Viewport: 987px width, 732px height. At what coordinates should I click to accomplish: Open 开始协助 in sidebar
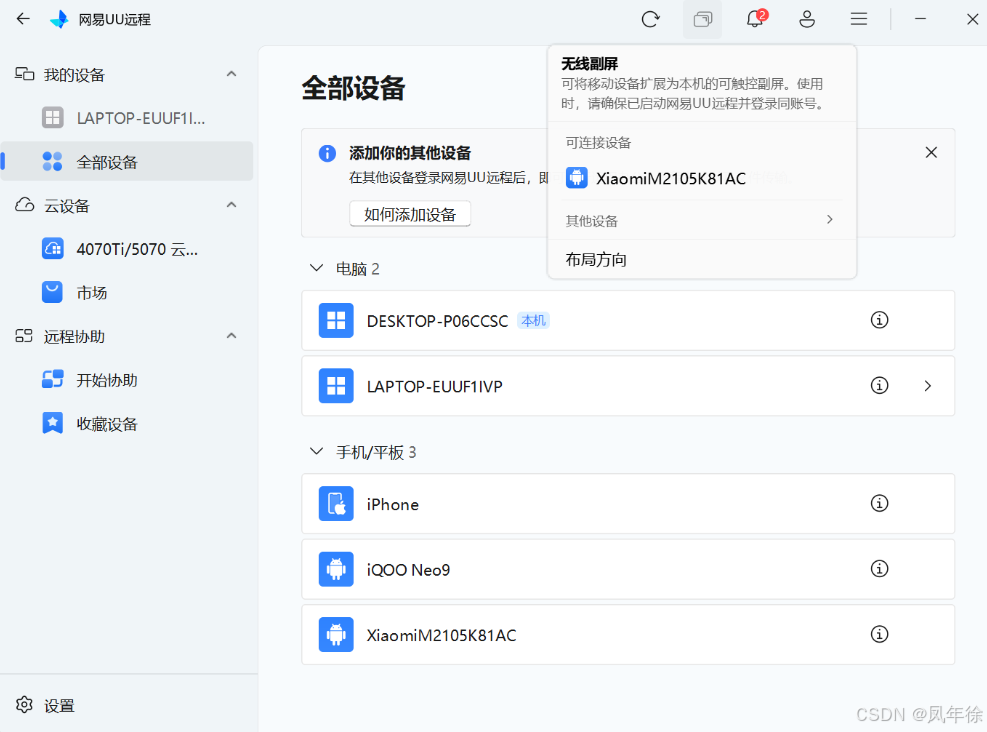pyautogui.click(x=127, y=380)
